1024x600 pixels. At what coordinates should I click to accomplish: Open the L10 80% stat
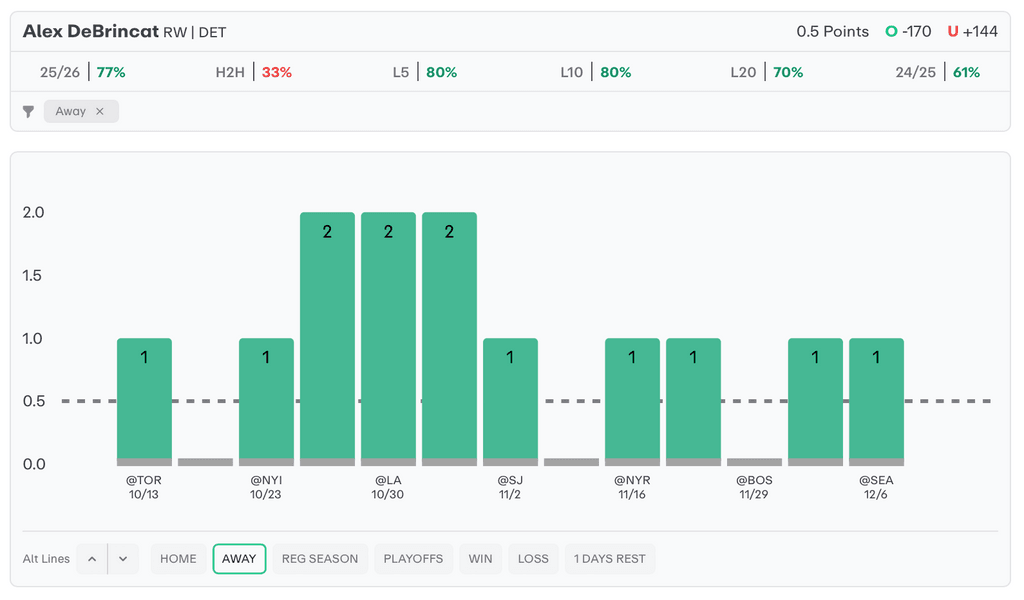click(596, 72)
